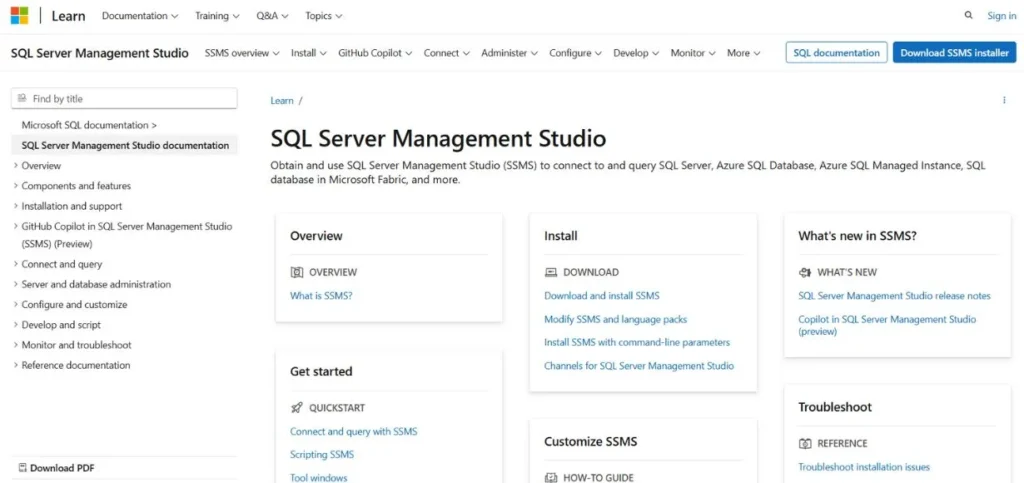Image resolution: width=1024 pixels, height=483 pixels.
Task: Click the Find by title filter field
Action: (124, 98)
